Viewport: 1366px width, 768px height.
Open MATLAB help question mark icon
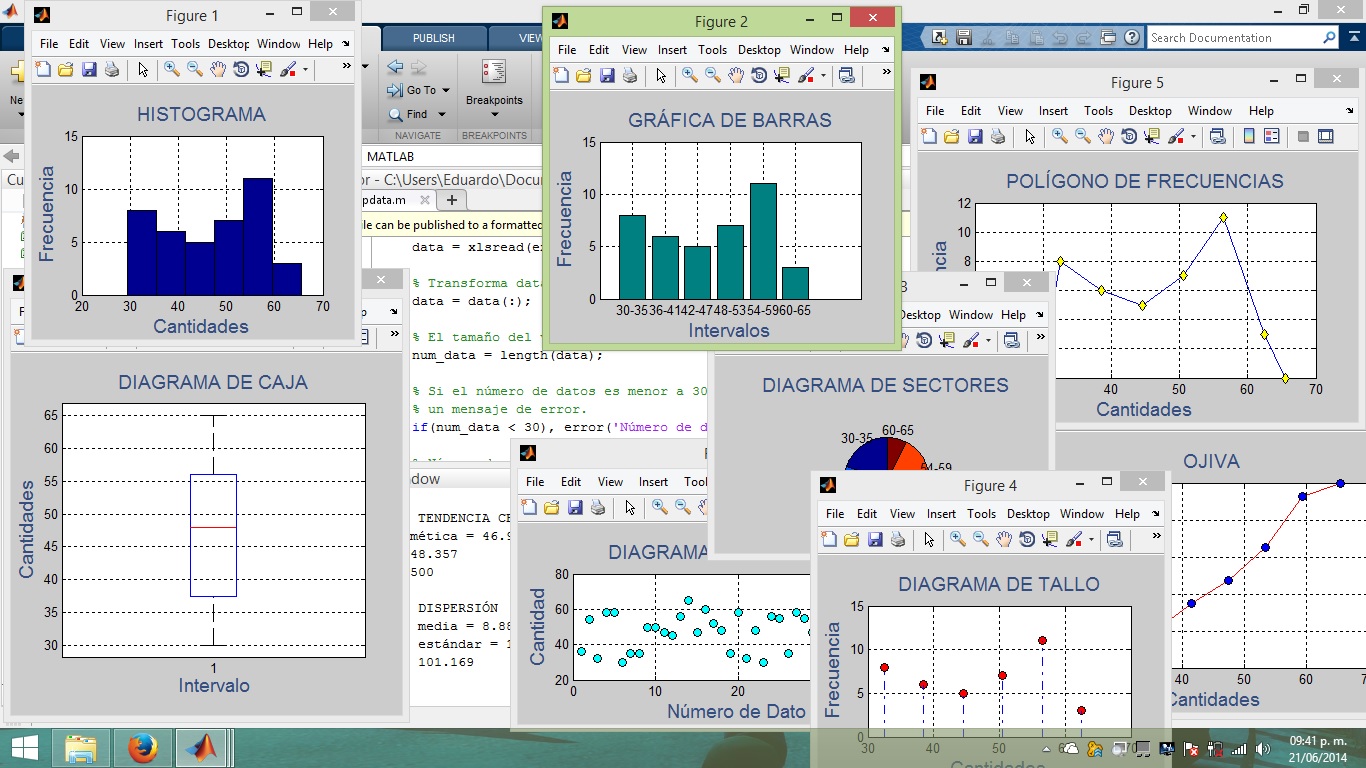[x=1131, y=38]
